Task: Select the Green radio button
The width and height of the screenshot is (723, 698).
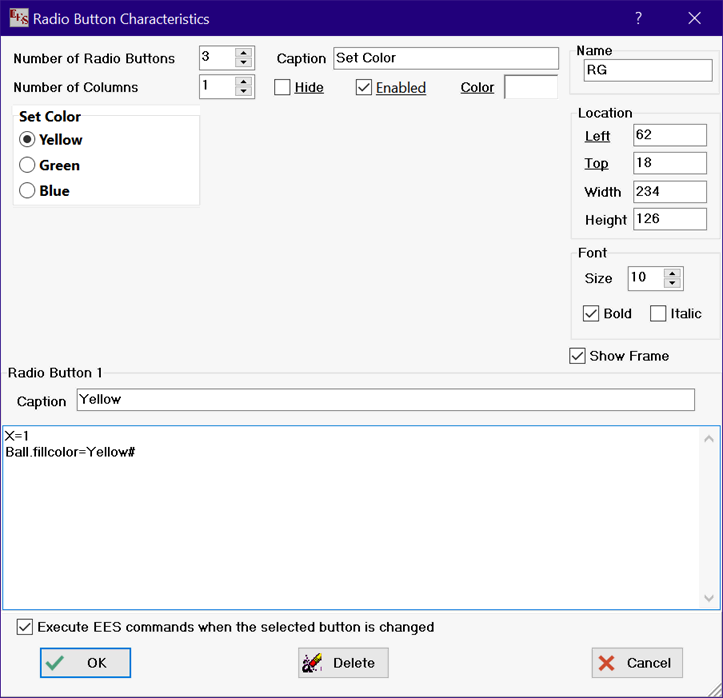Action: click(x=28, y=166)
